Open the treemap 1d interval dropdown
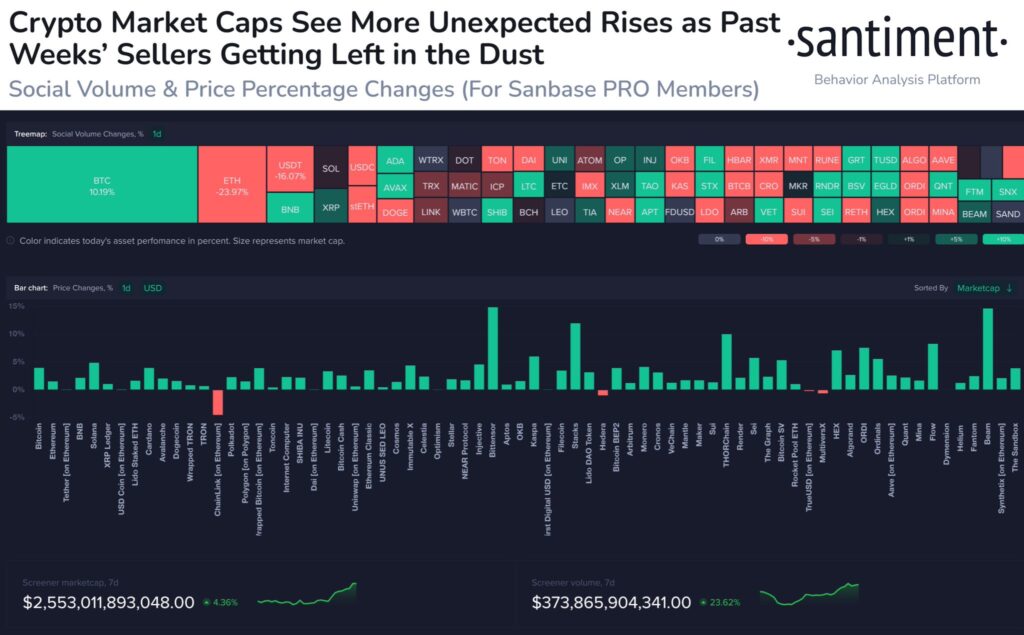Image resolution: width=1024 pixels, height=635 pixels. 157,134
